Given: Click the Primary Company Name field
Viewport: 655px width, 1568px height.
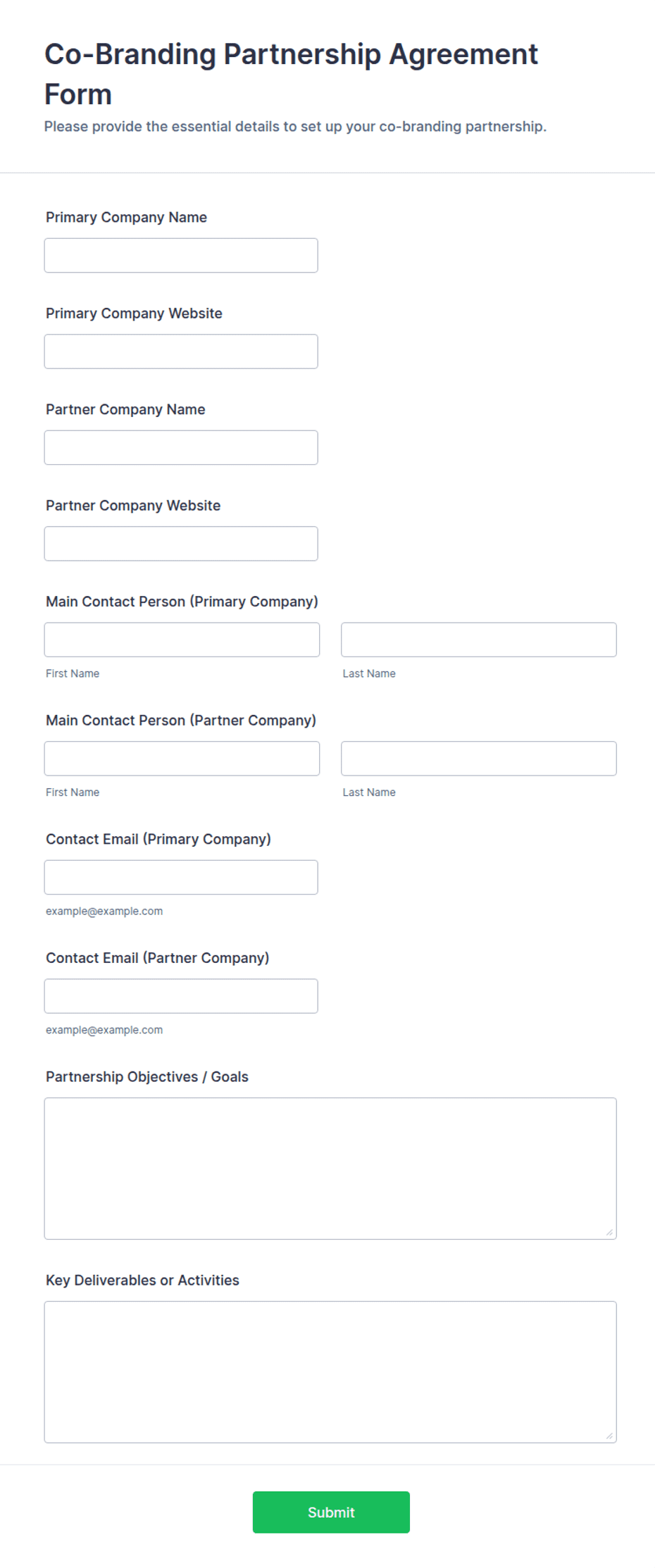Looking at the screenshot, I should click(x=181, y=255).
